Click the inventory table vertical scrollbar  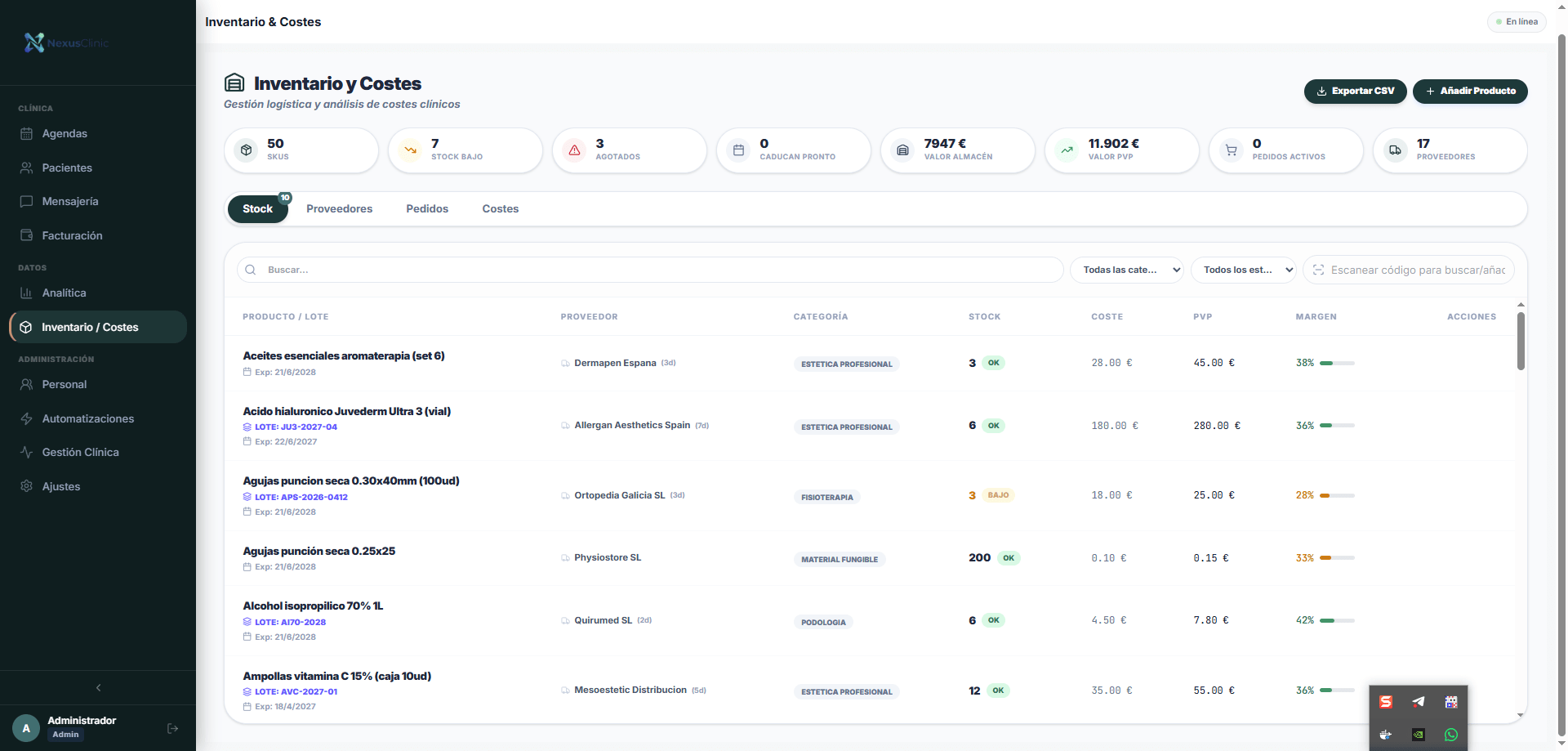click(x=1521, y=341)
